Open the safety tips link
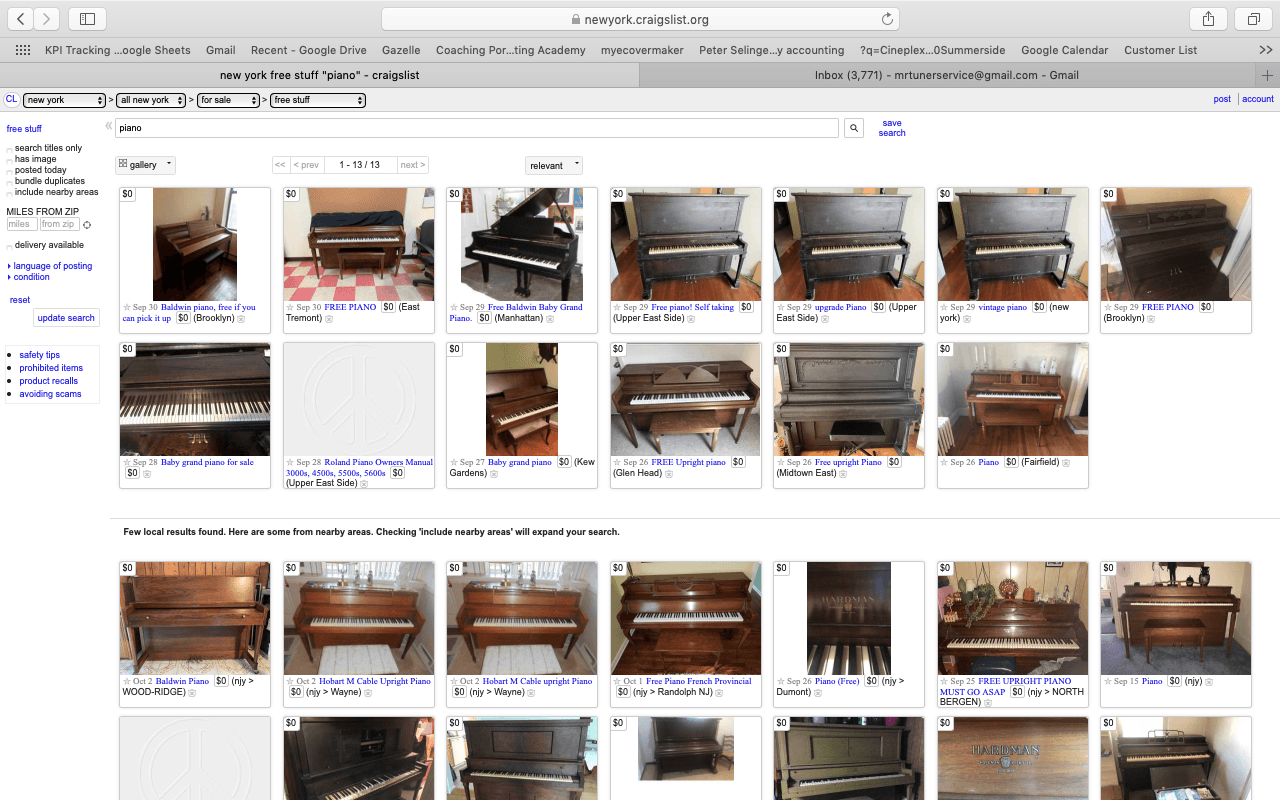Image resolution: width=1280 pixels, height=800 pixels. click(40, 355)
